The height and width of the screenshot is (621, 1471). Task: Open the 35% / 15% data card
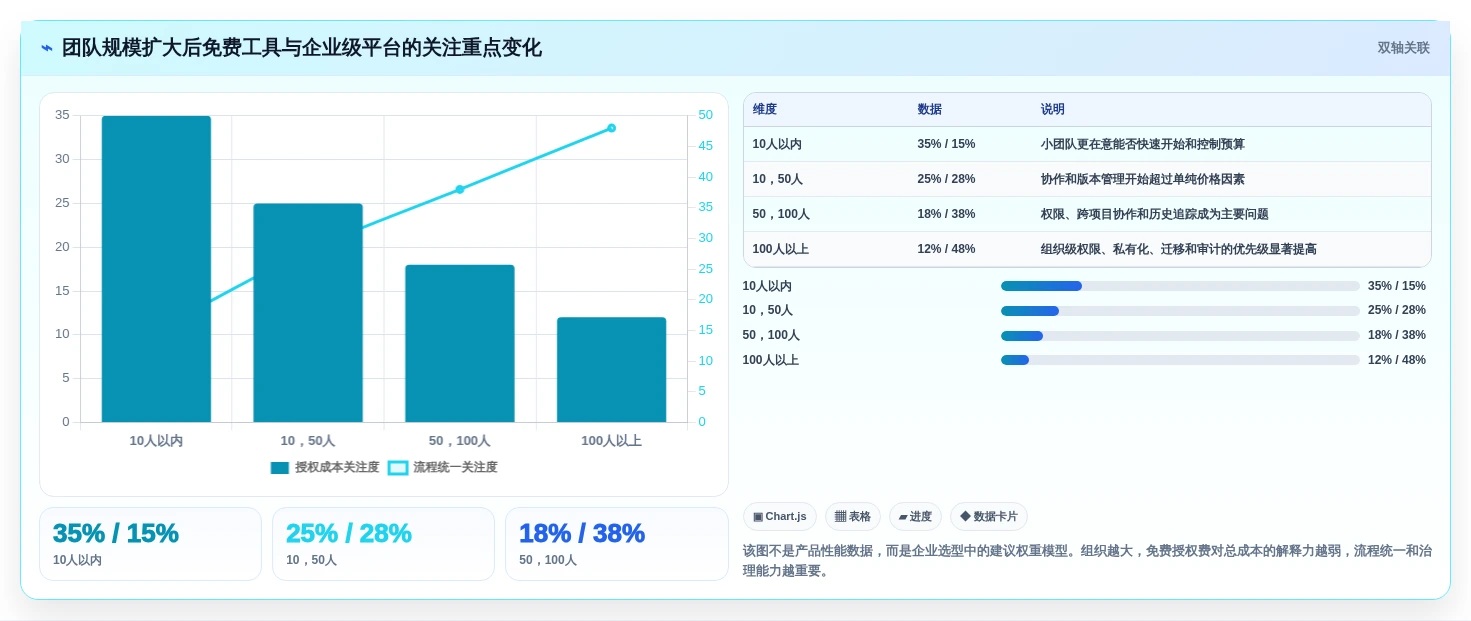(150, 544)
